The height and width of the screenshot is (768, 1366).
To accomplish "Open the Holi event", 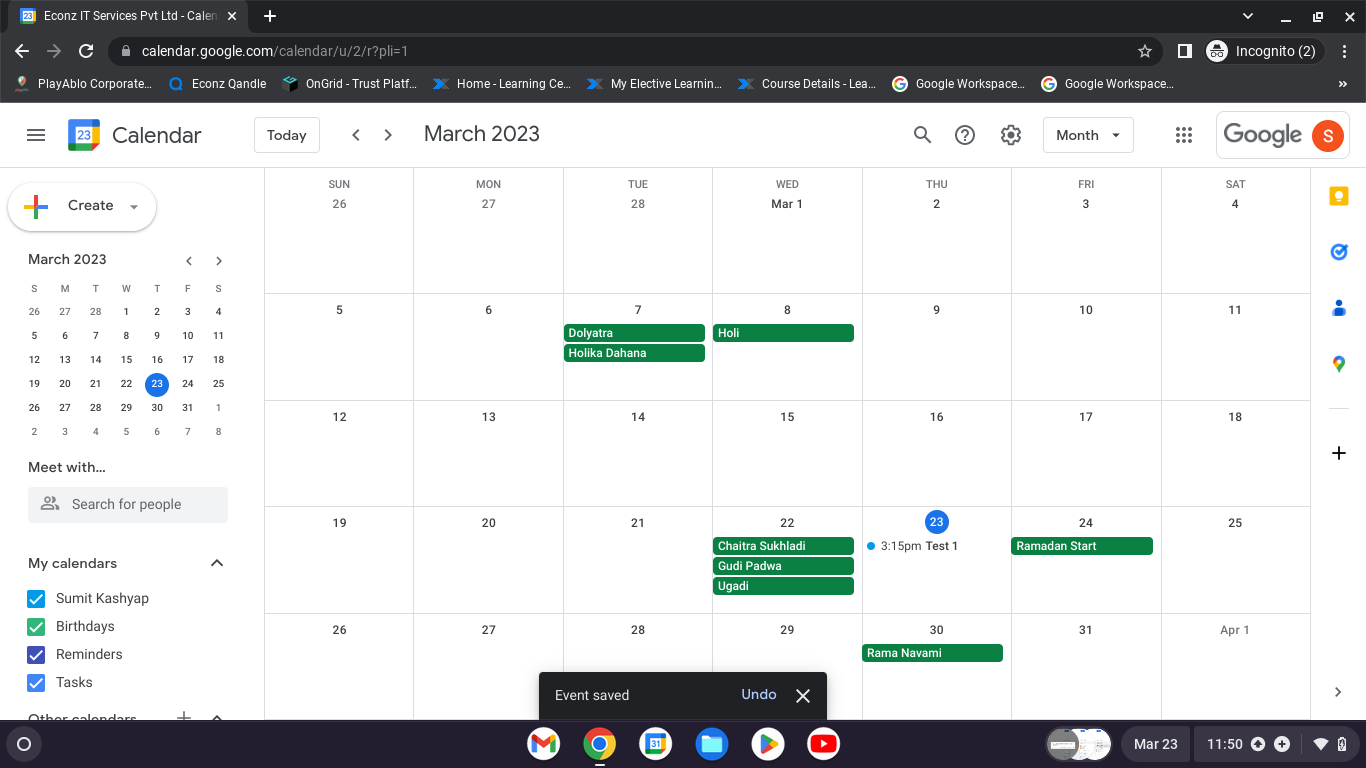I will click(x=783, y=333).
